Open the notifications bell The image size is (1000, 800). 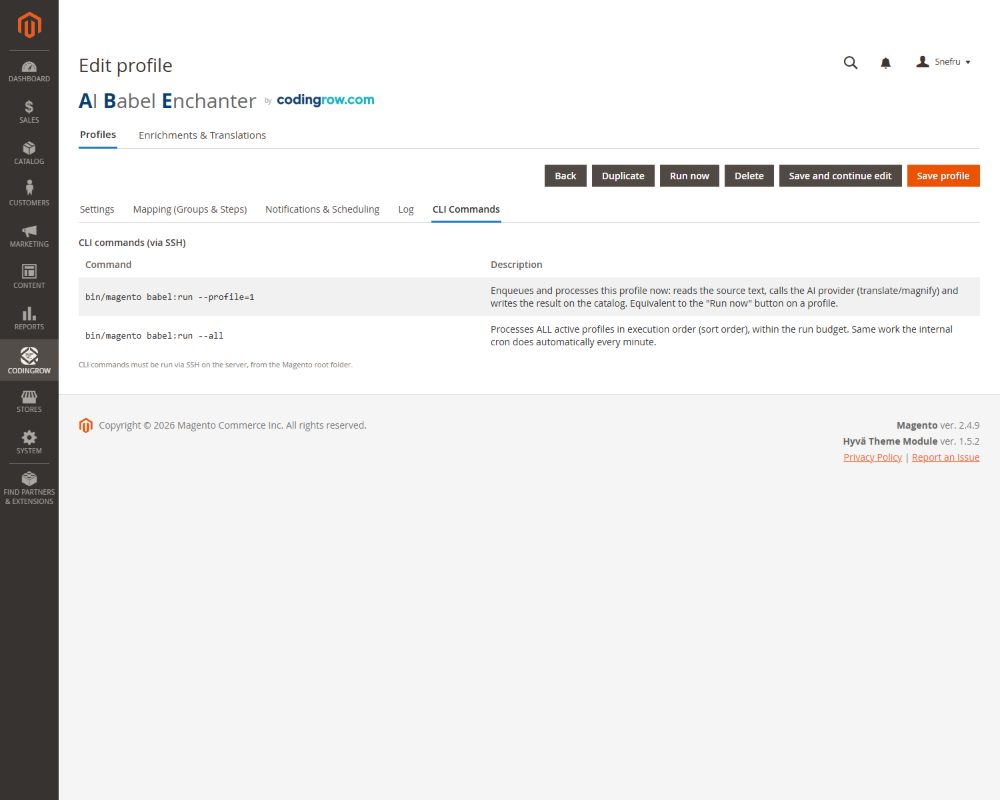[x=885, y=63]
